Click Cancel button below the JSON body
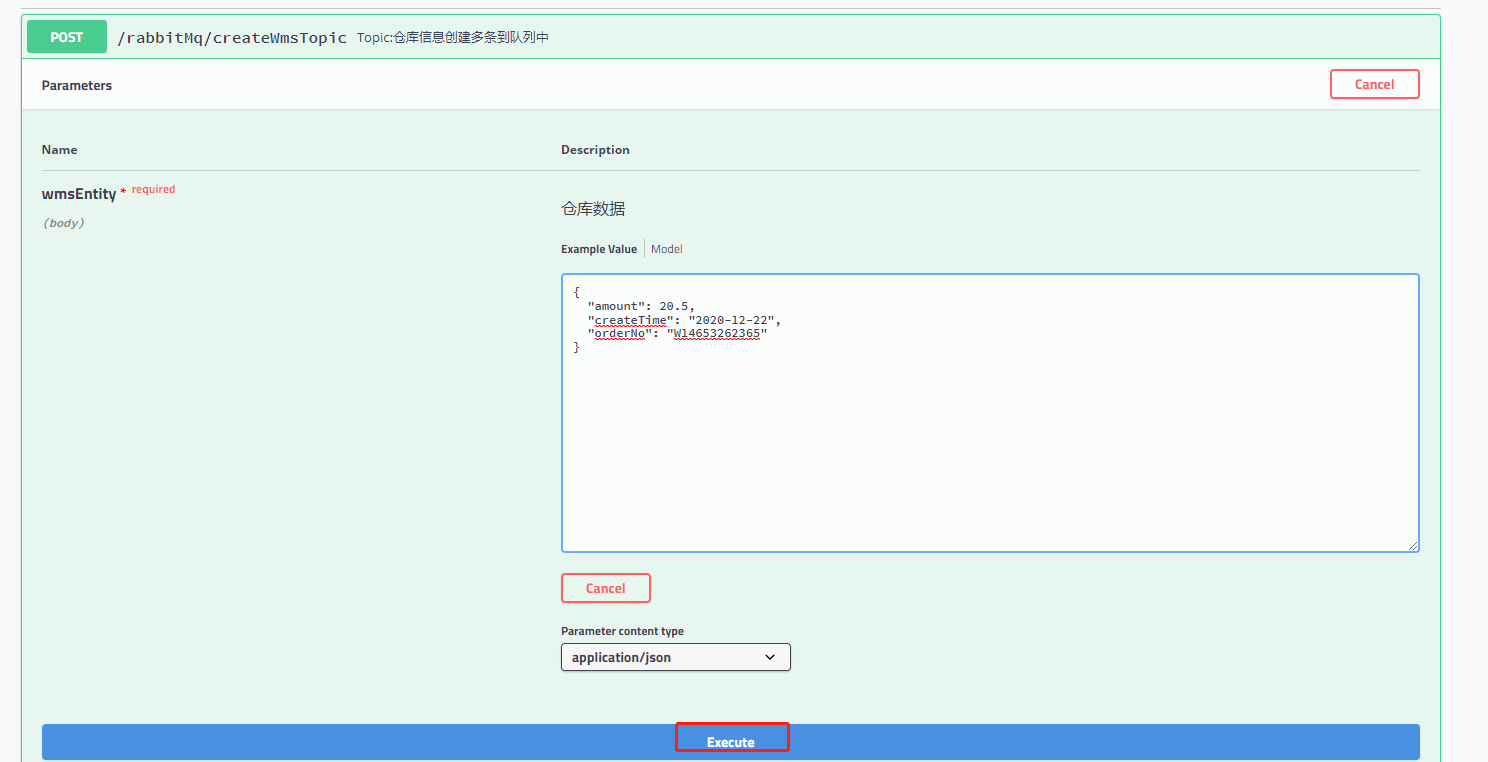The image size is (1488, 762). pos(605,588)
